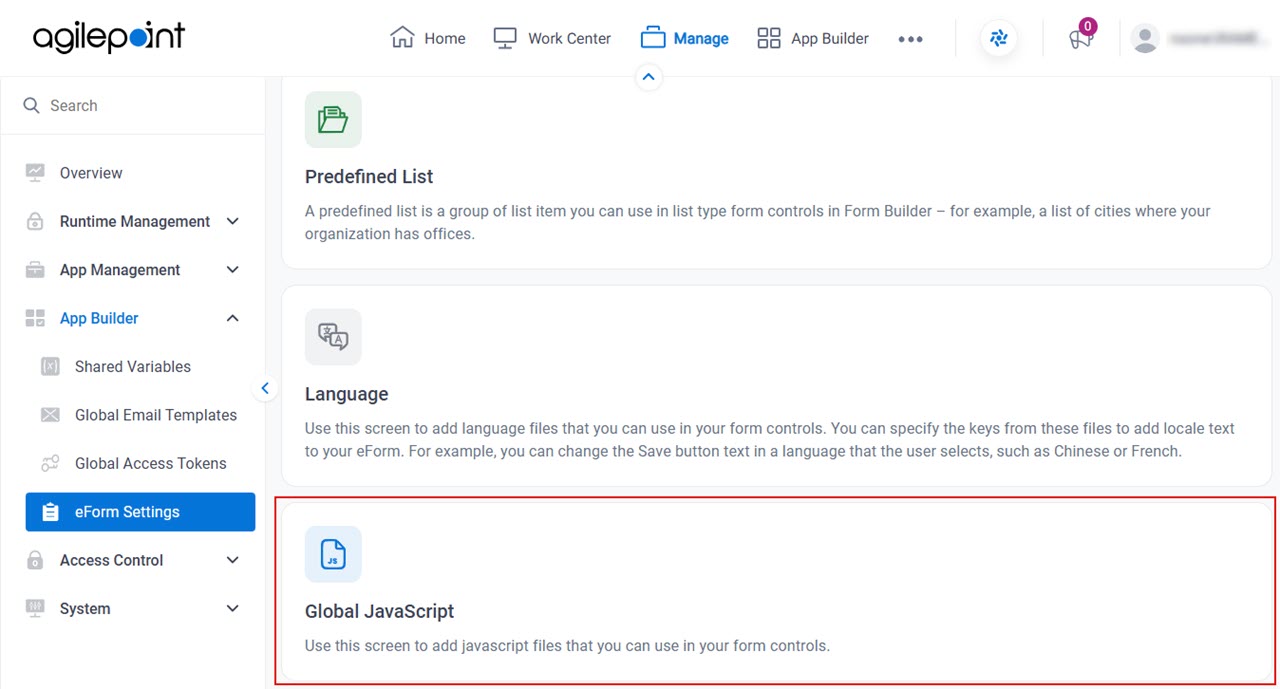
Task: Click the Shared Variables icon
Action: point(50,367)
